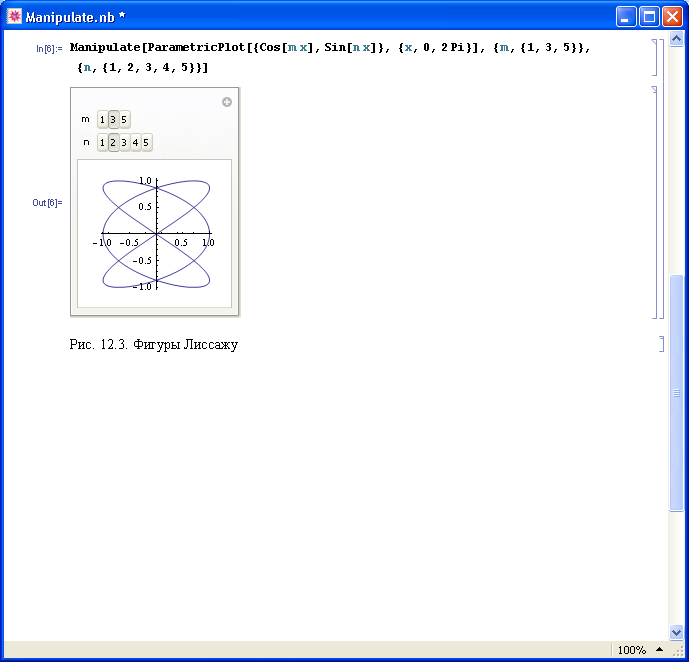Select n value 5 button

146,142
